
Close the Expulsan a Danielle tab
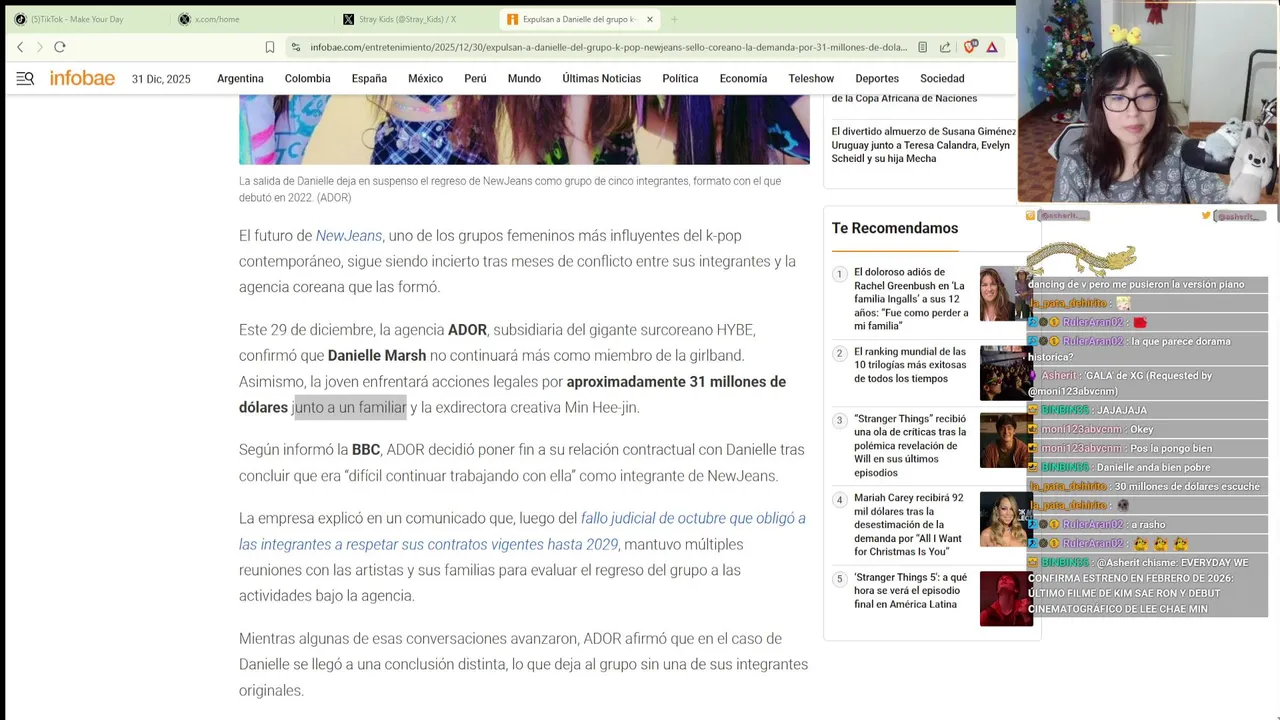click(649, 19)
